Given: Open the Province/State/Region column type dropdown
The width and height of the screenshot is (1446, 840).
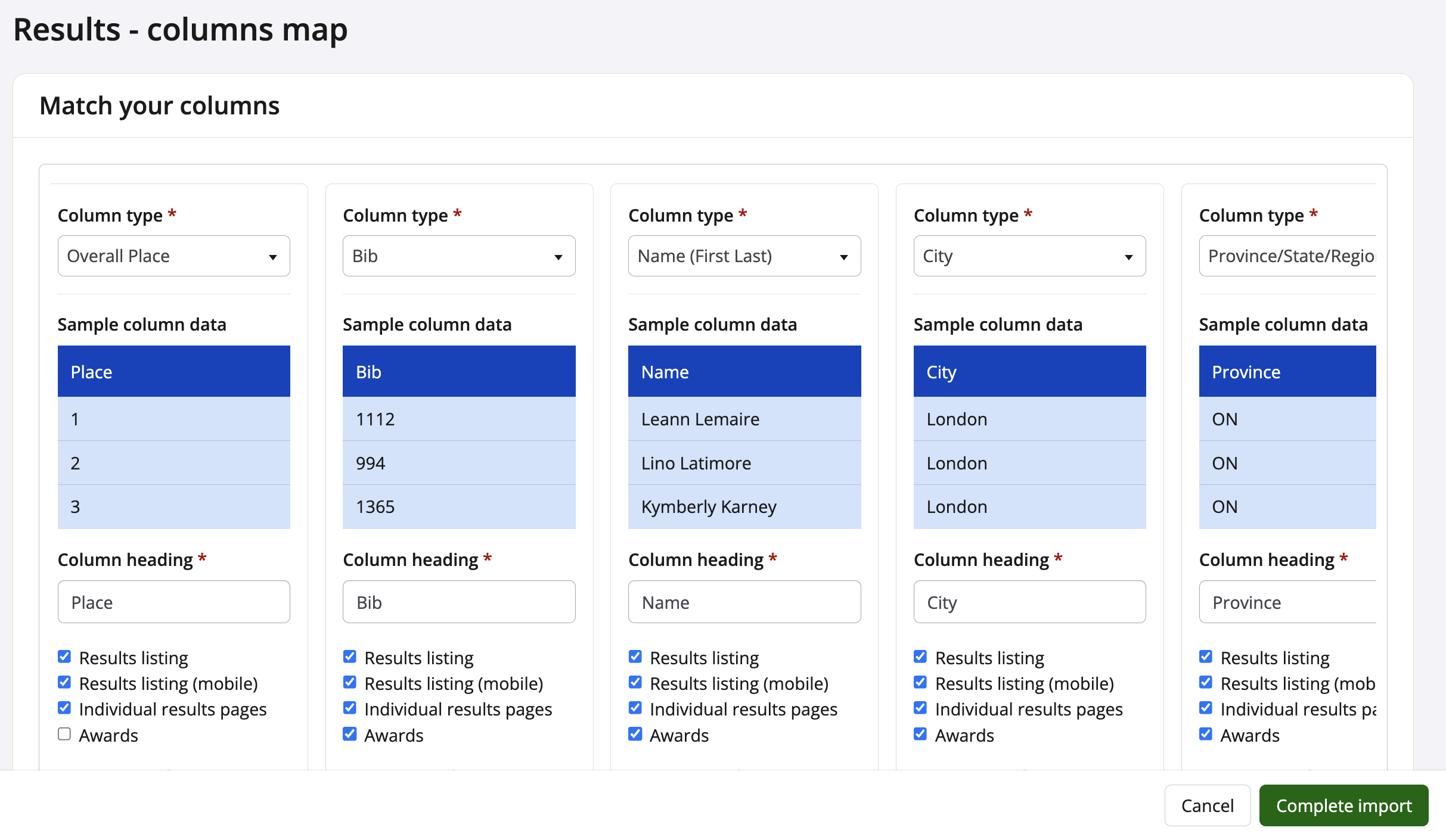Looking at the screenshot, I should [1287, 256].
